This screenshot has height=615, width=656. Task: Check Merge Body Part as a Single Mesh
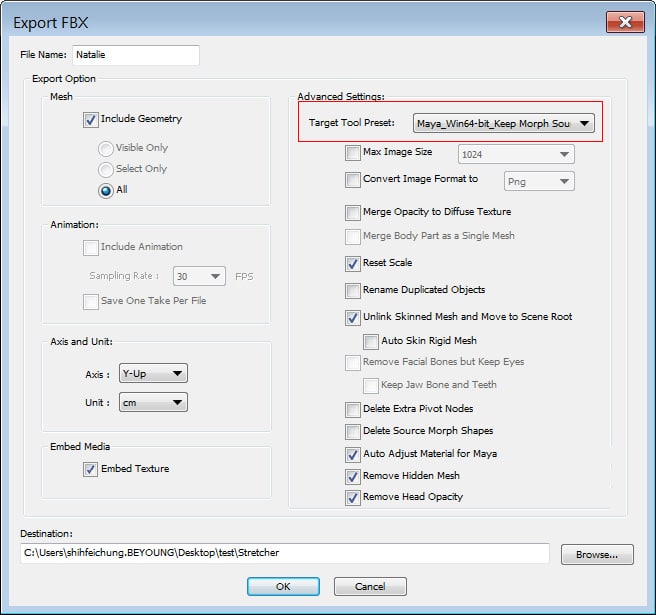point(353,237)
